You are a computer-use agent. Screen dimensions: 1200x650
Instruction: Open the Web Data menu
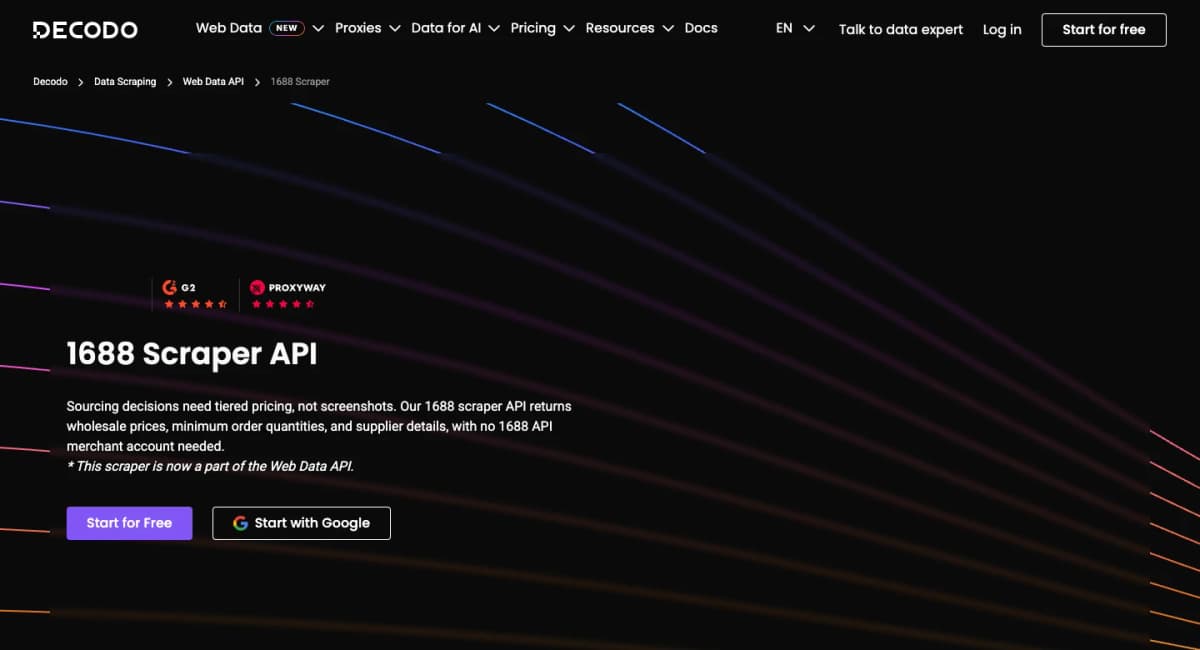(229, 28)
